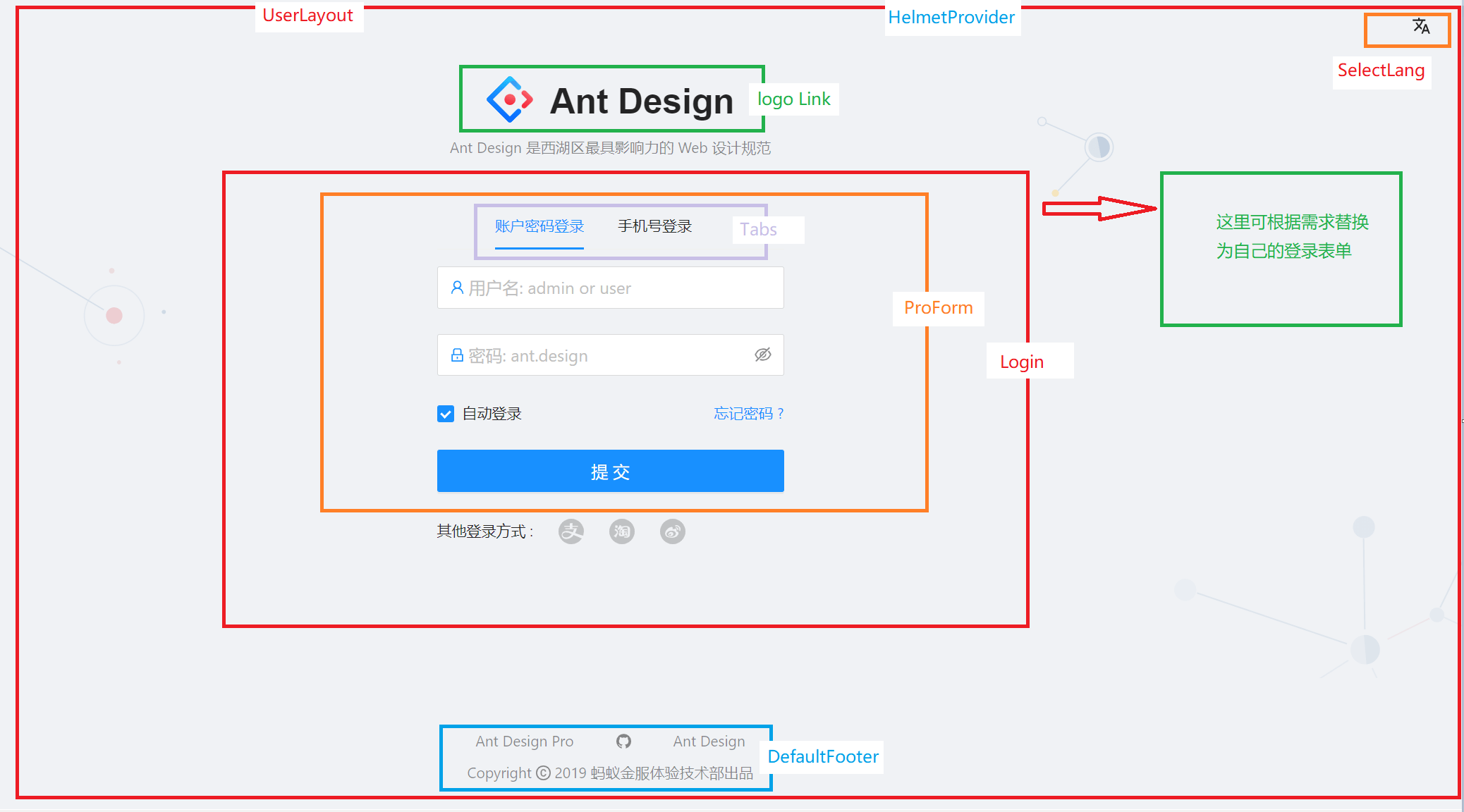
Task: Open the Ant Design Pro footer link
Action: (525, 742)
